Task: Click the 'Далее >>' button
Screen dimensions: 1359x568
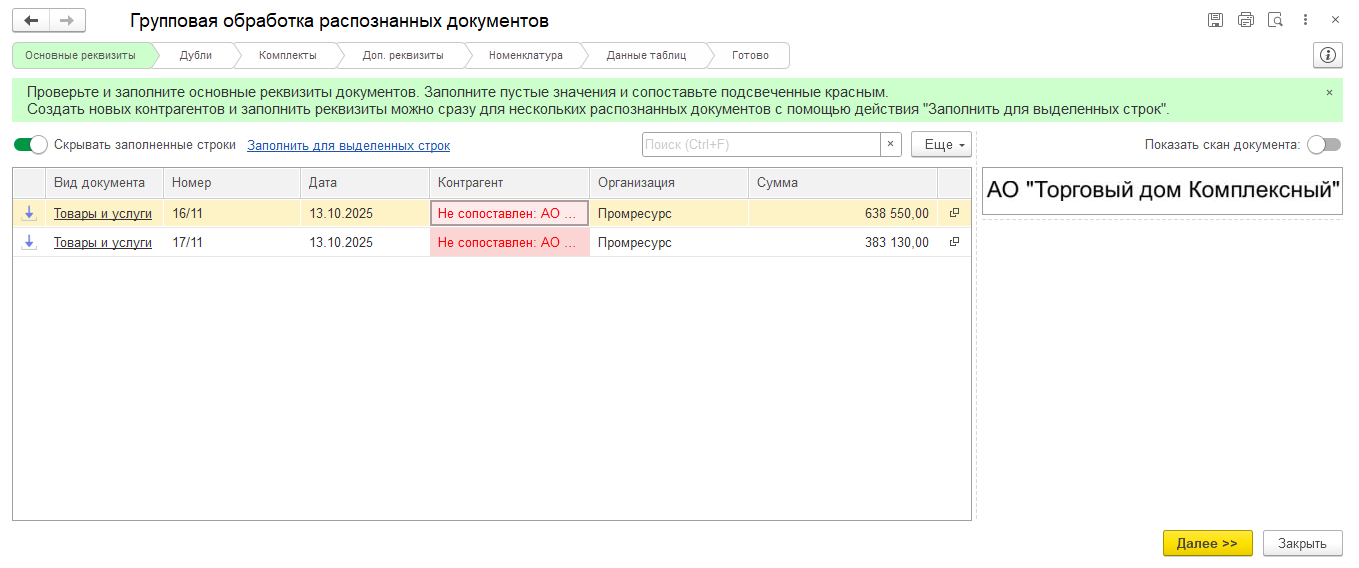Action: [1207, 543]
